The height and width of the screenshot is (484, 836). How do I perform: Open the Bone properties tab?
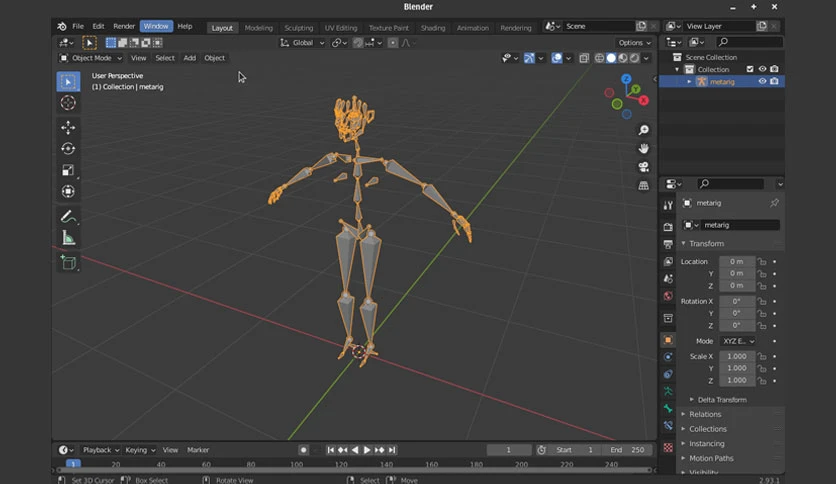click(x=668, y=408)
